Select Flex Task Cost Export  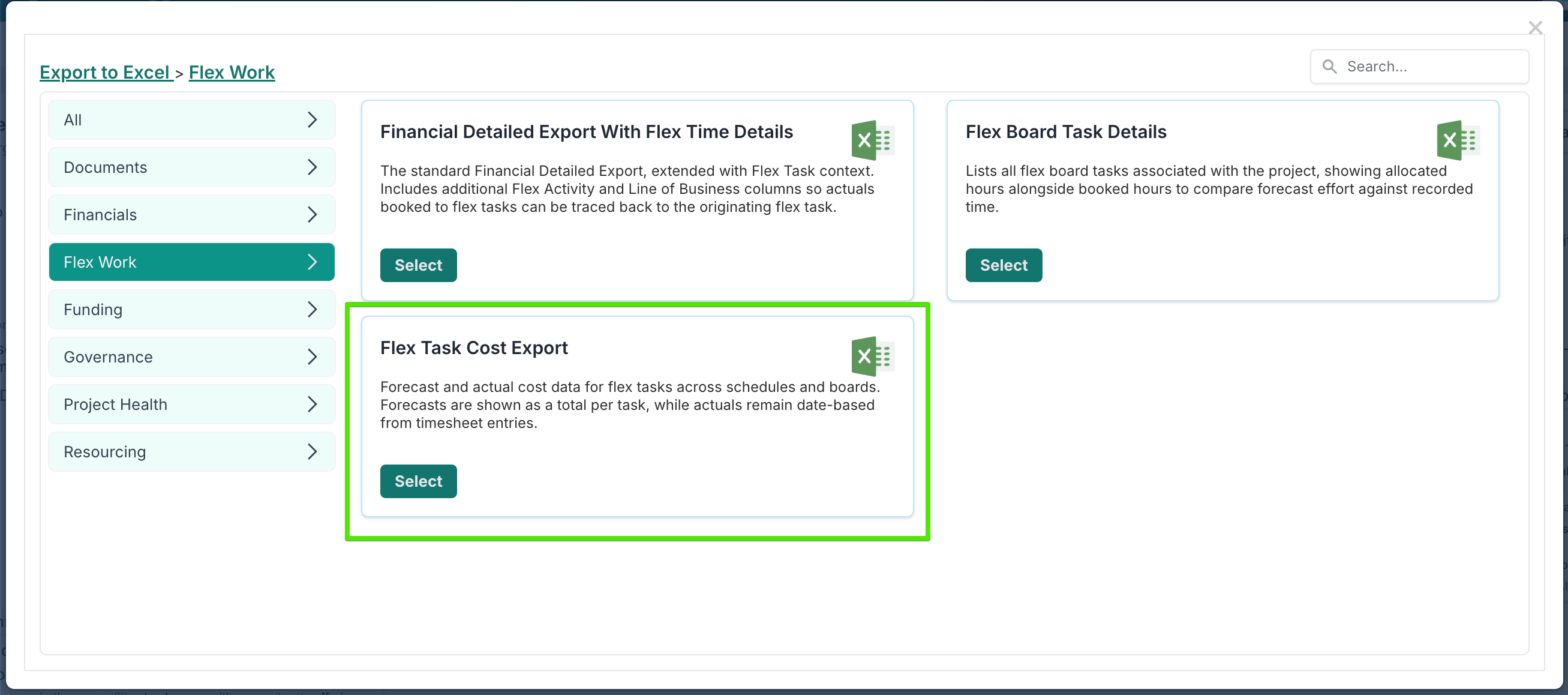pos(418,481)
